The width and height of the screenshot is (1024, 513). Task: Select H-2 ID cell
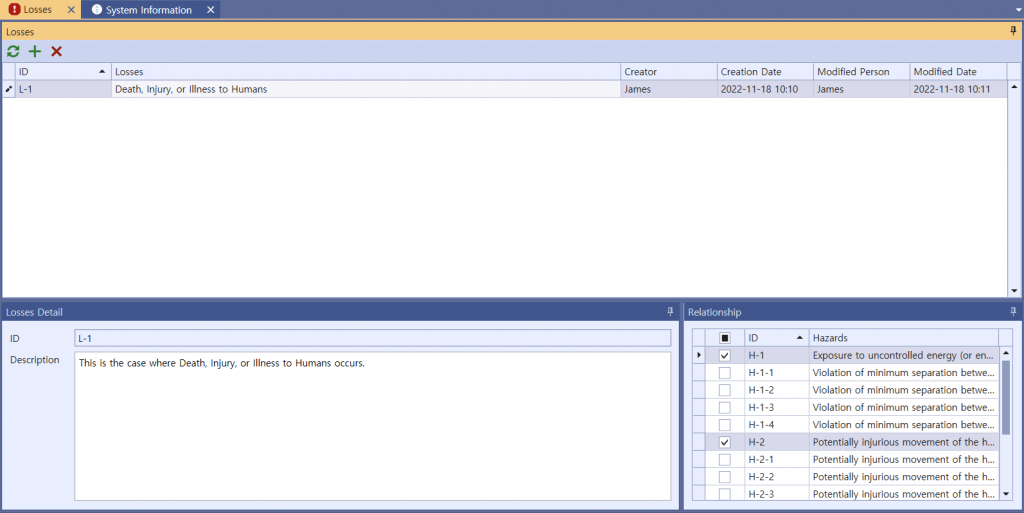pos(776,442)
